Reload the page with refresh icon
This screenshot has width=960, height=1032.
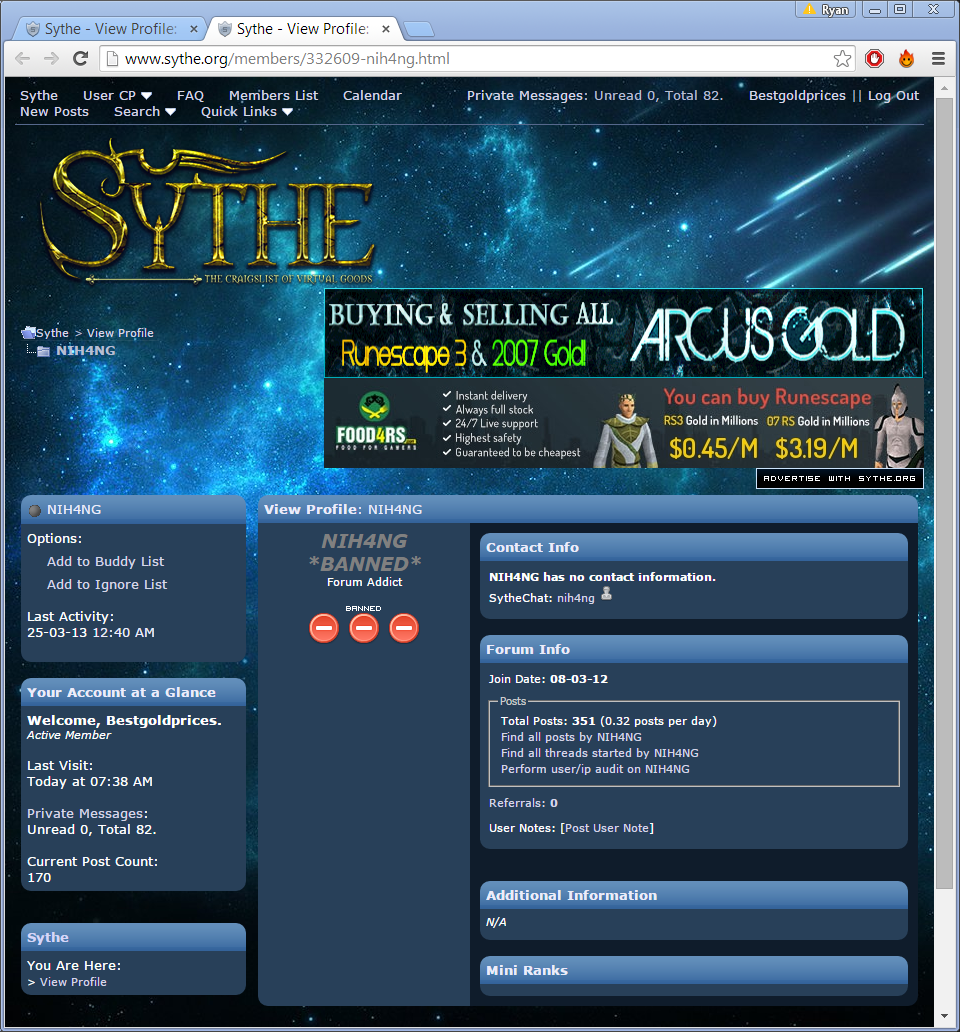80,59
